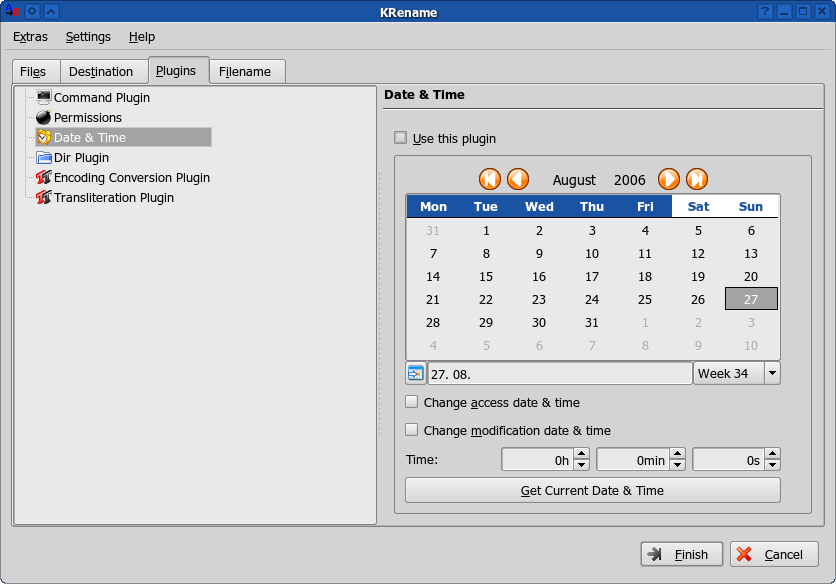This screenshot has height=584, width=836.
Task: Increase the hours value
Action: pyautogui.click(x=582, y=454)
